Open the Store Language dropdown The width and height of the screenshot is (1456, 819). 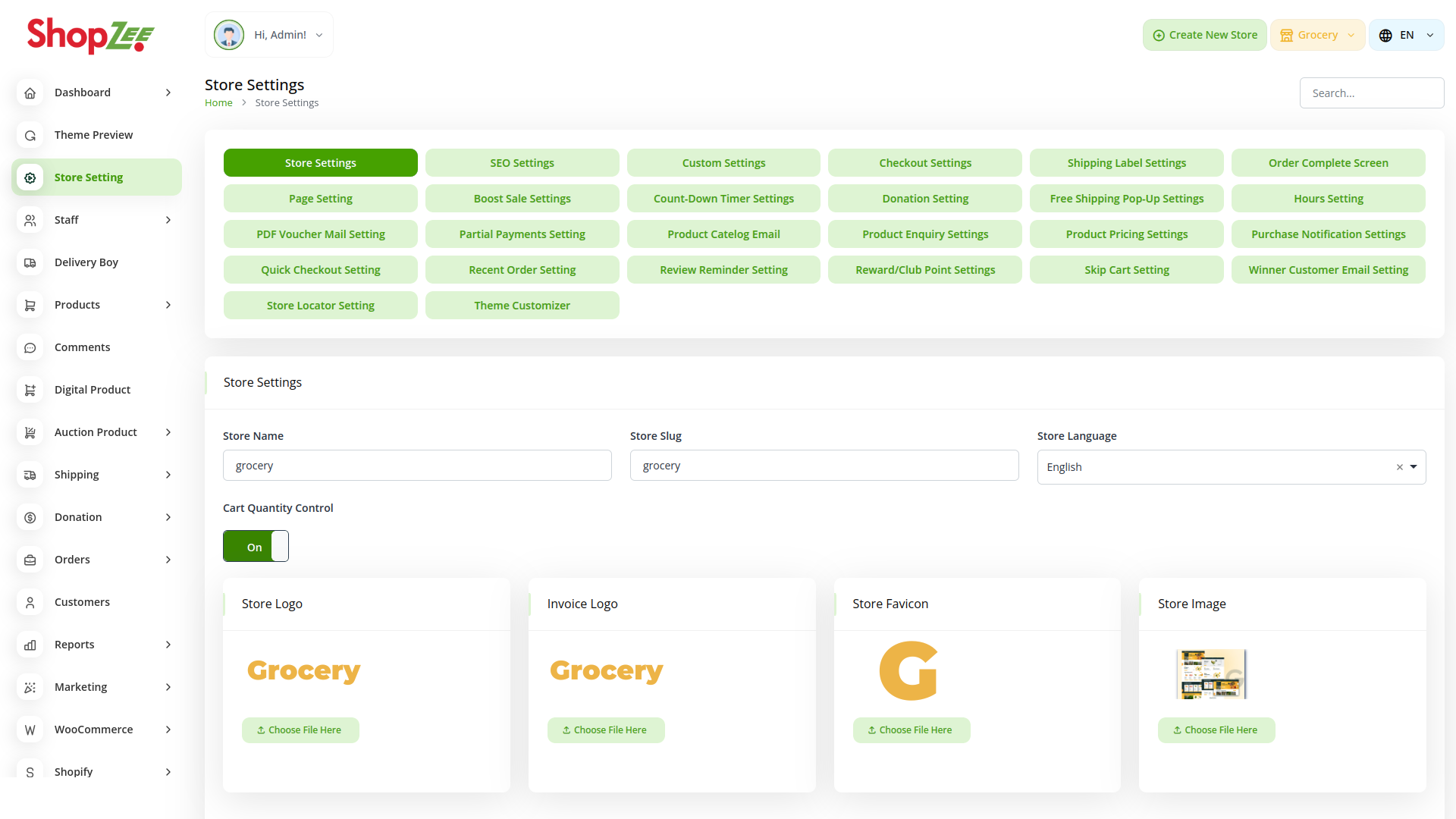click(x=1414, y=467)
